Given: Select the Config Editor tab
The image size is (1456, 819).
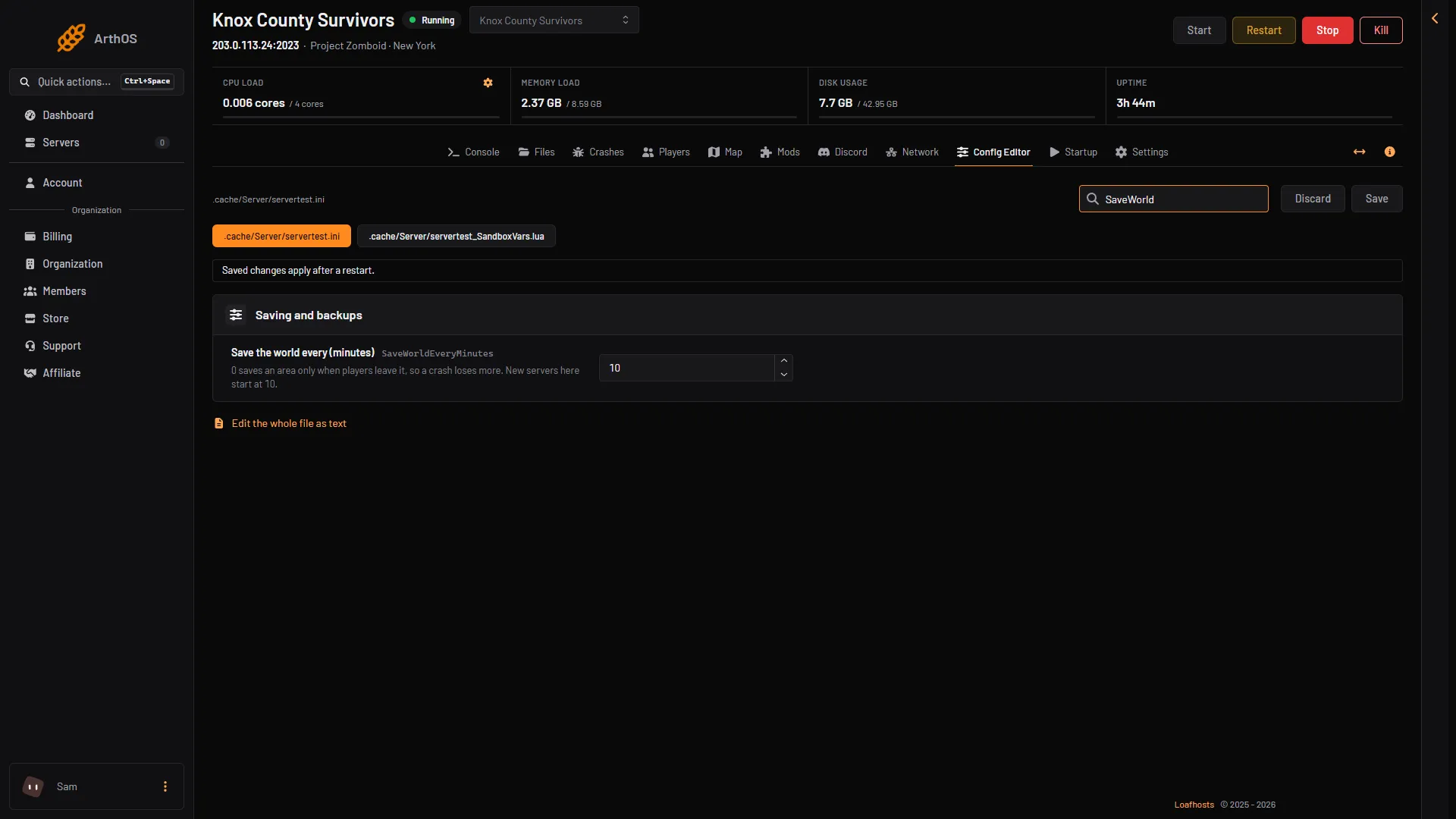Looking at the screenshot, I should pos(993,152).
